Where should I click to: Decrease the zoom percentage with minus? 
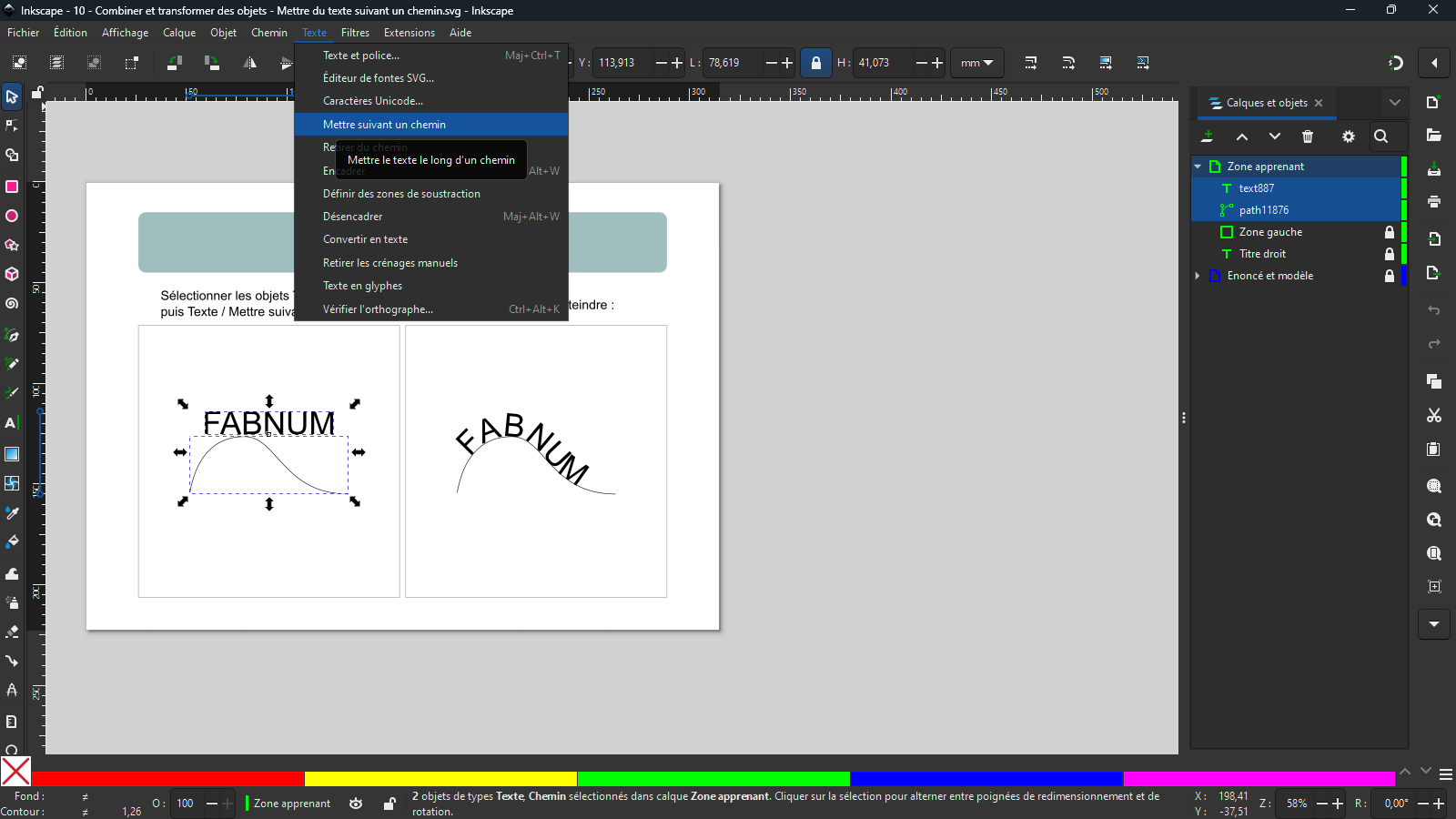click(x=1322, y=804)
